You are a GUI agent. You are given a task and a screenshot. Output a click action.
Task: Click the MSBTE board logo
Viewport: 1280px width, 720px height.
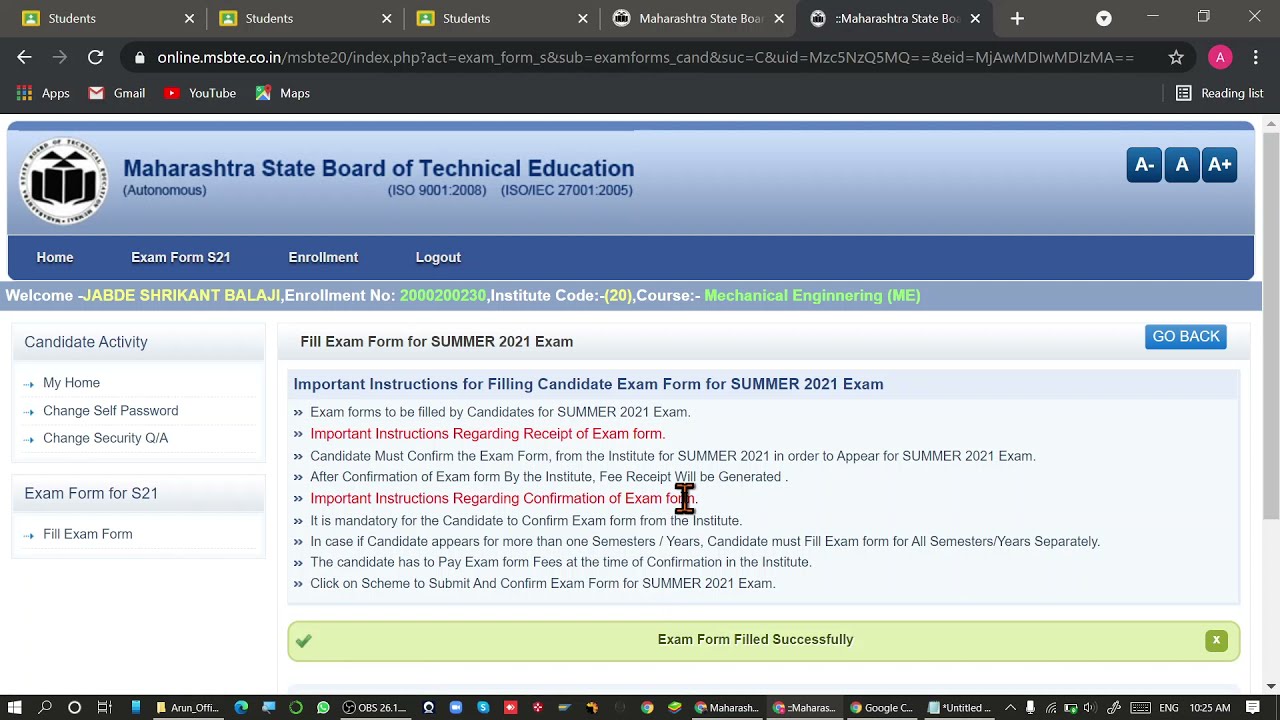(x=64, y=181)
